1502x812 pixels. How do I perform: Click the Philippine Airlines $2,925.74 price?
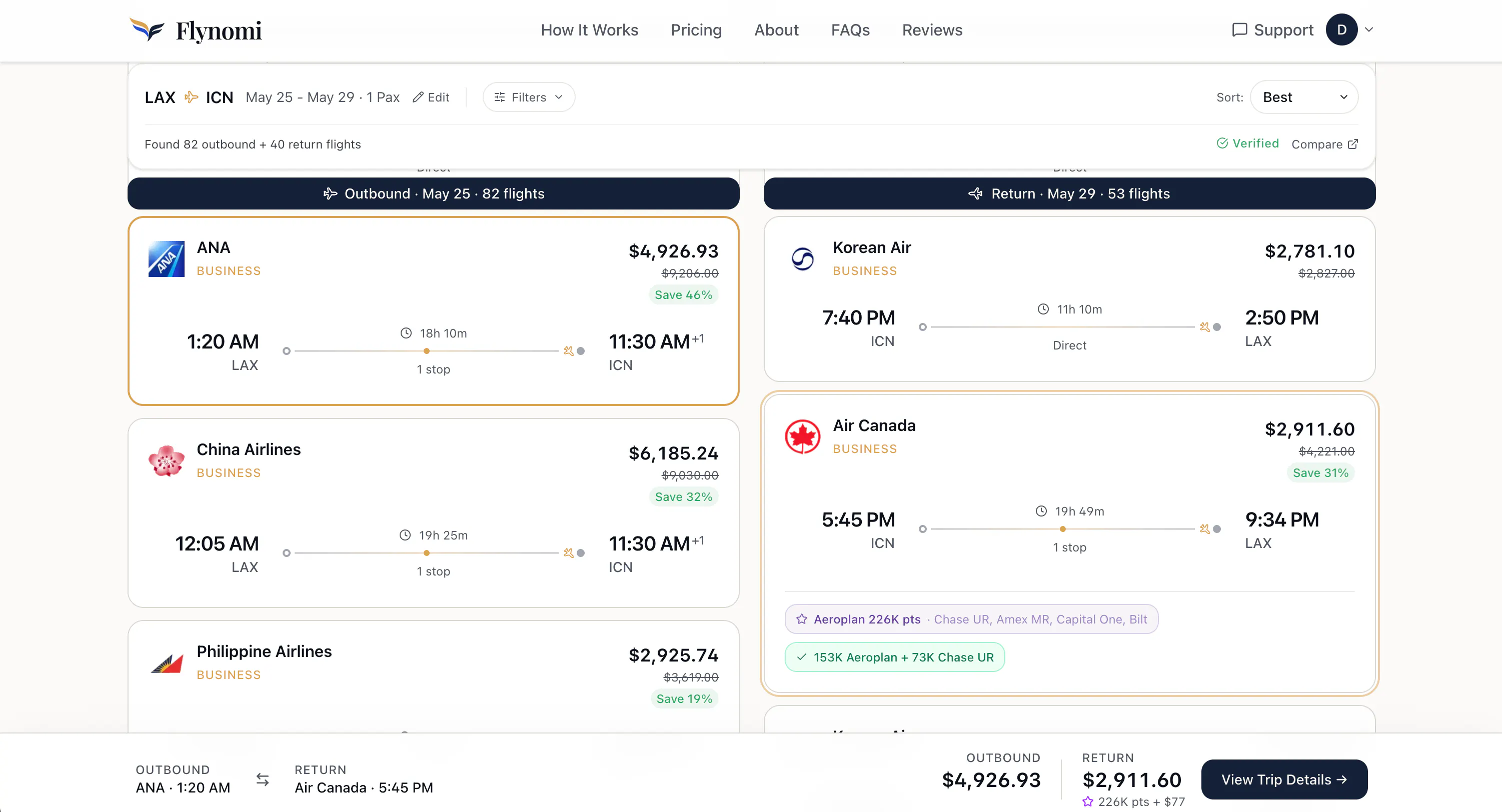coord(673,655)
